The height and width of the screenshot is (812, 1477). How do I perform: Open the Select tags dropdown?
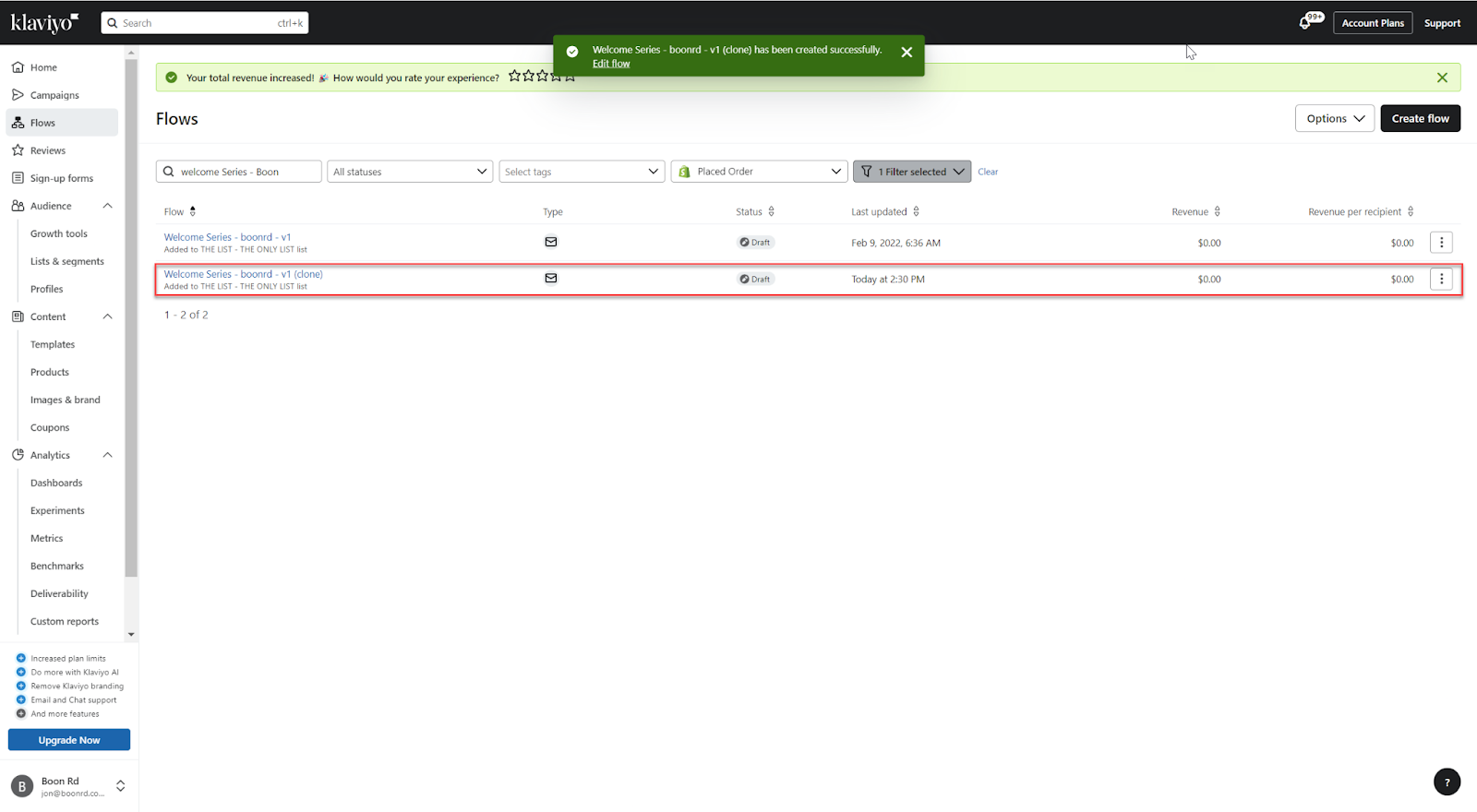582,172
